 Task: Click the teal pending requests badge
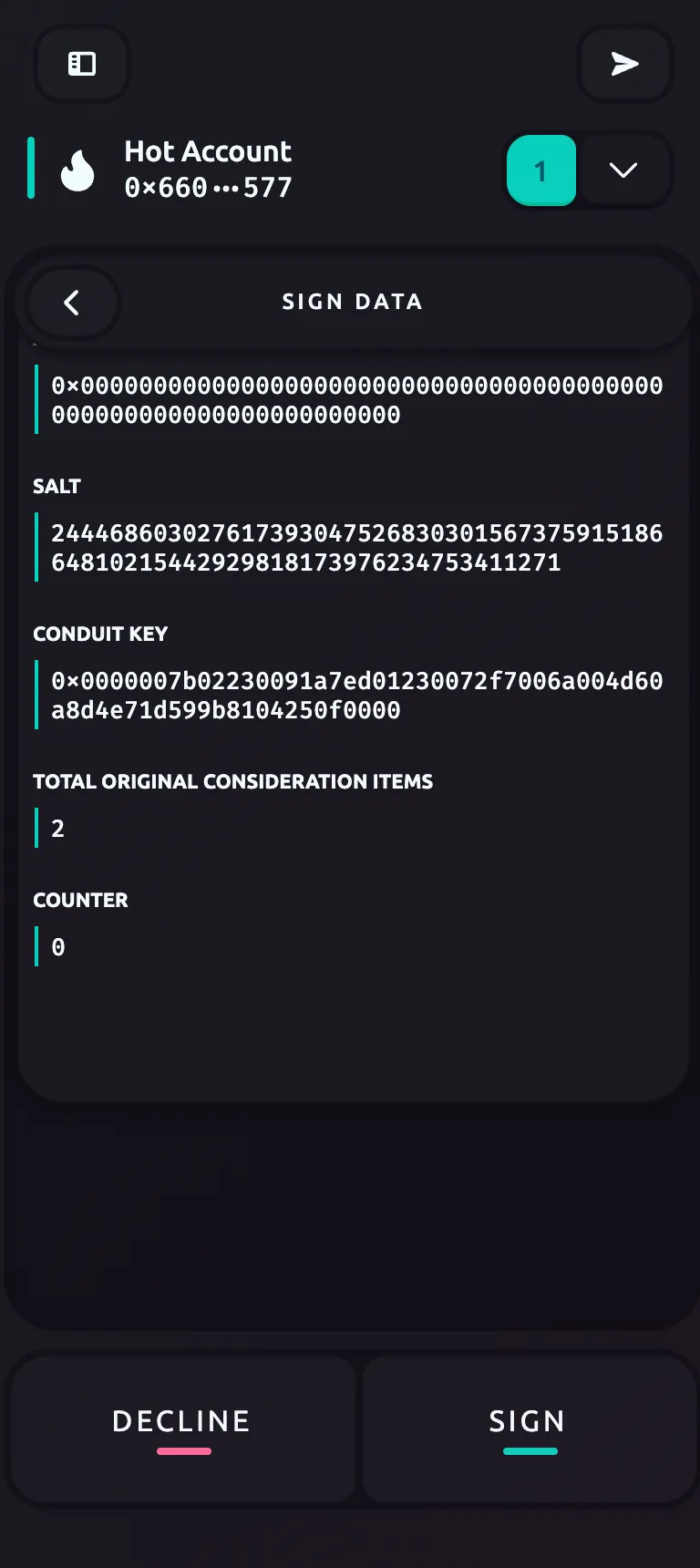click(x=541, y=170)
